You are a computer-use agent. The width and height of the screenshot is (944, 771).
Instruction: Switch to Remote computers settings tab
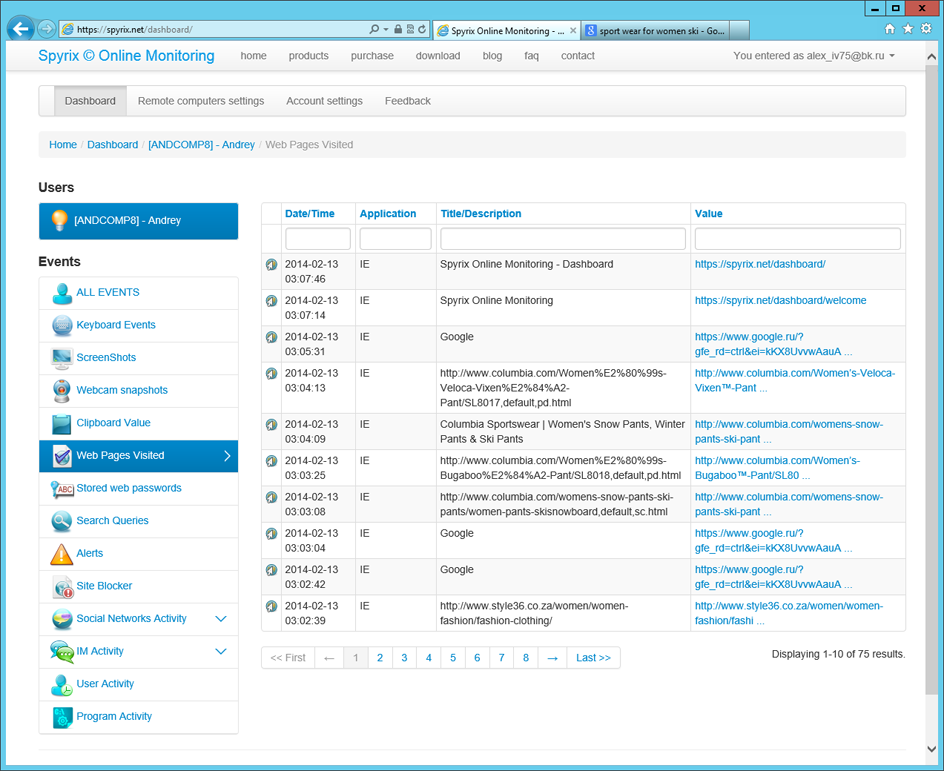201,101
